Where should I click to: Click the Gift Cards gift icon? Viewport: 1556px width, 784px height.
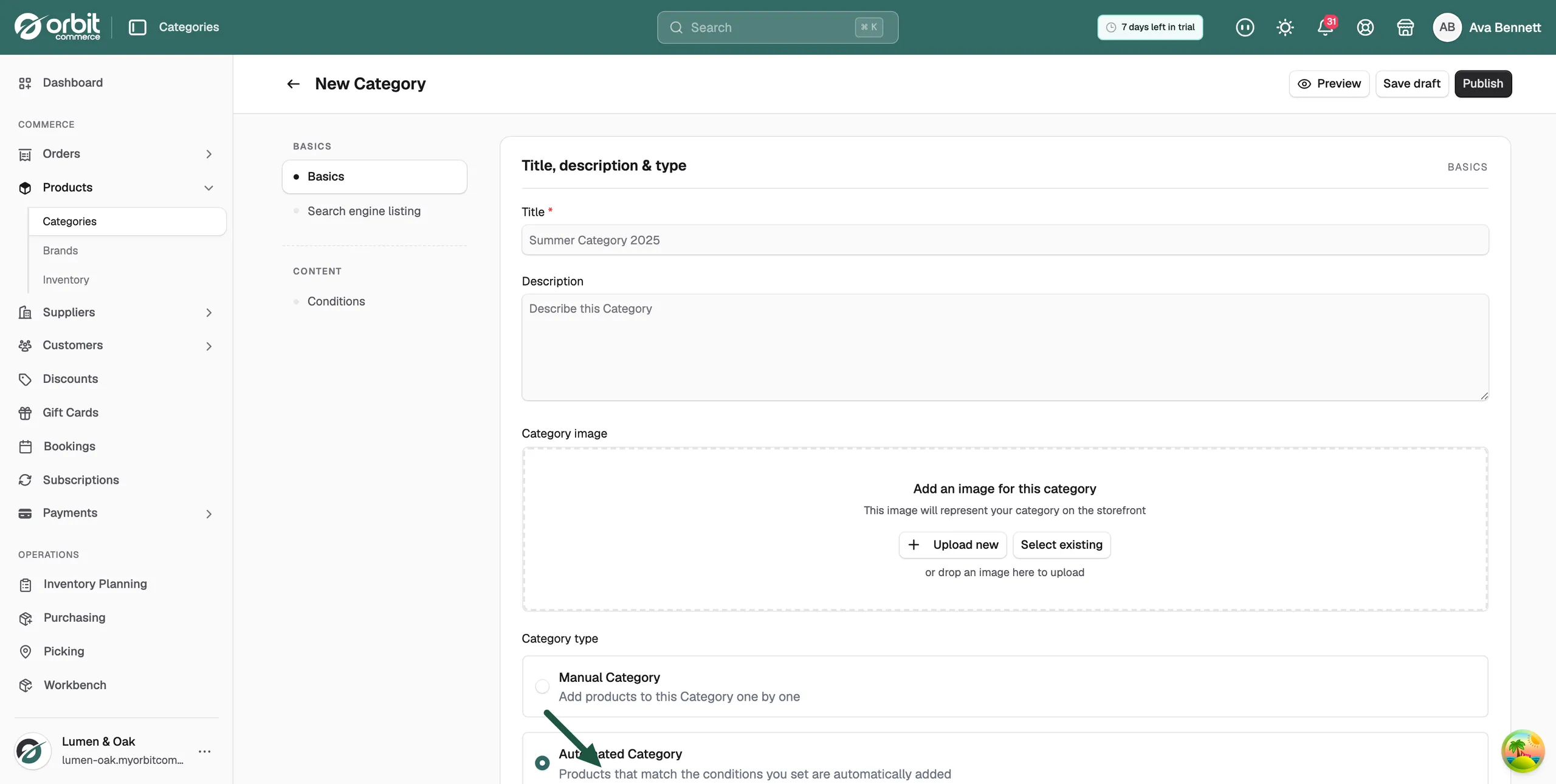(25, 413)
